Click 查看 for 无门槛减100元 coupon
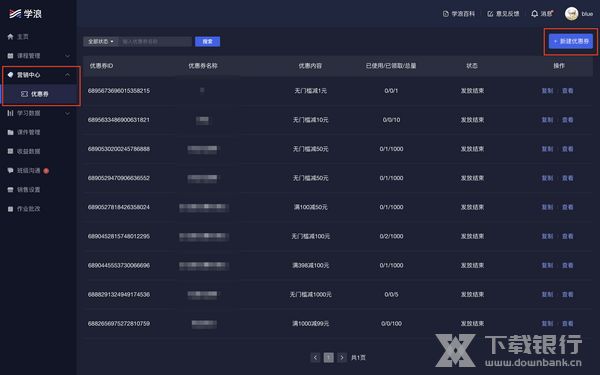600x375 pixels. pyautogui.click(x=567, y=236)
